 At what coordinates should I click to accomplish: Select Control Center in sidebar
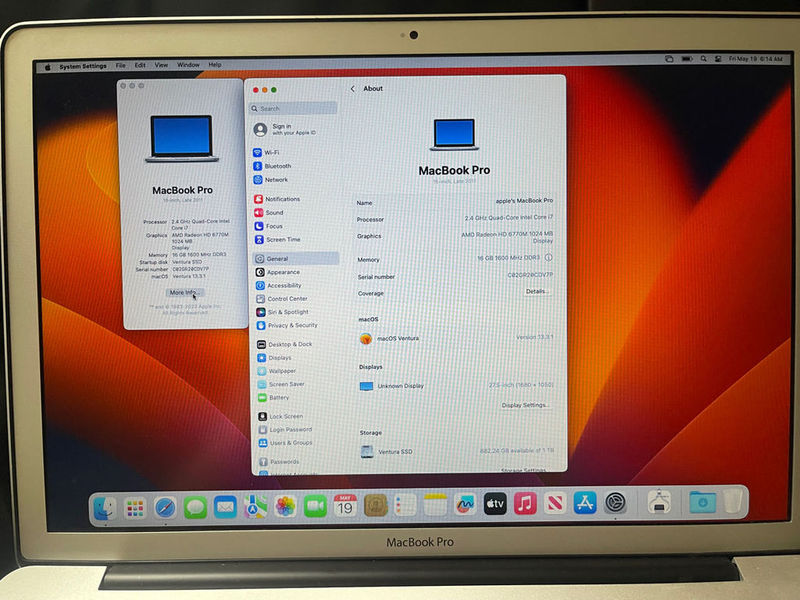click(x=282, y=299)
